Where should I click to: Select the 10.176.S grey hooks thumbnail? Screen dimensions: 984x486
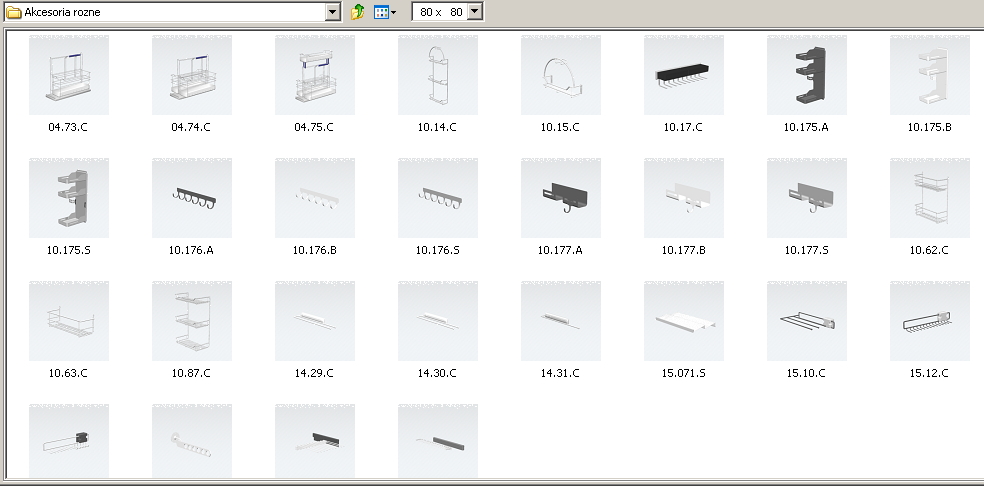pos(438,198)
